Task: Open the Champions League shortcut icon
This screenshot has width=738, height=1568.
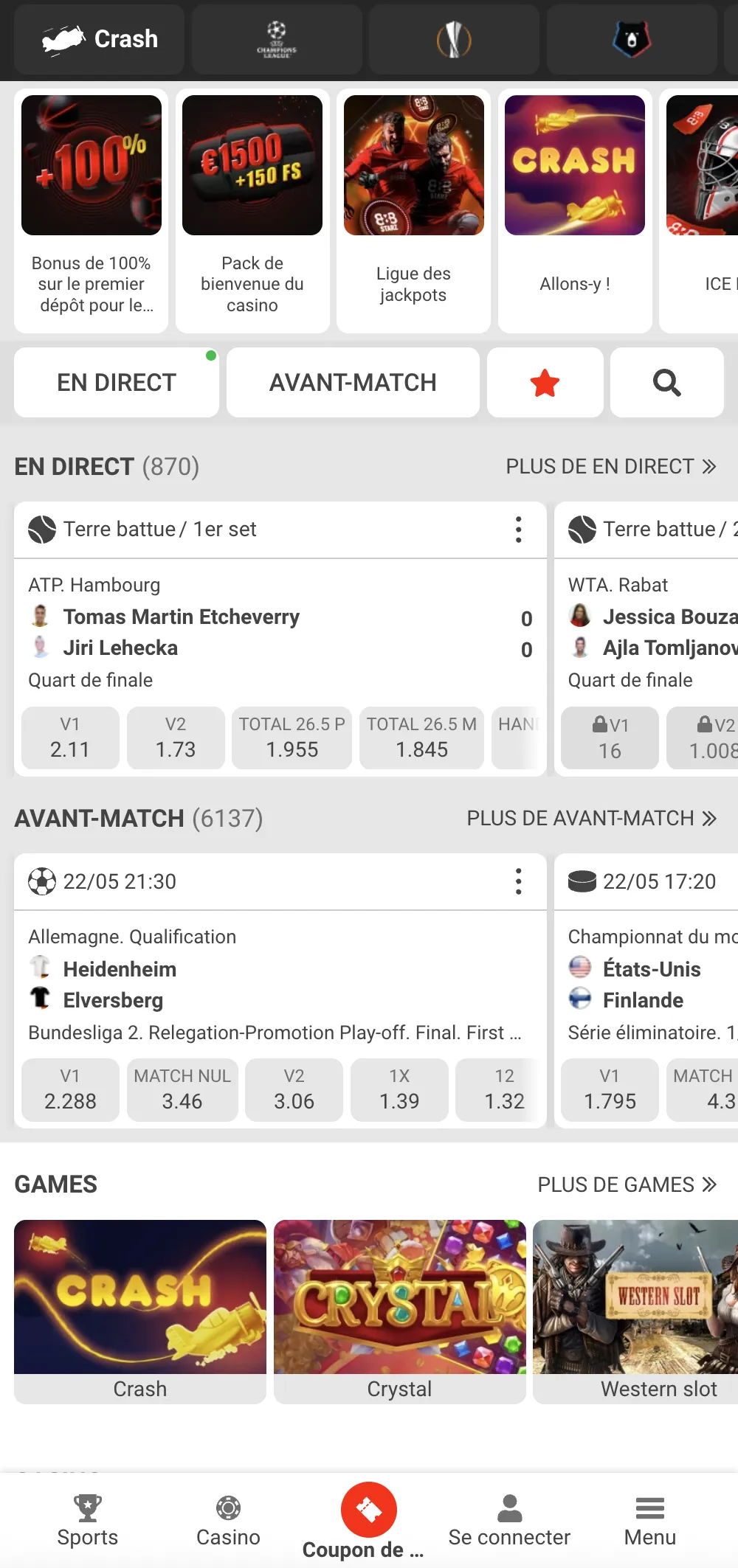Action: (x=277, y=39)
